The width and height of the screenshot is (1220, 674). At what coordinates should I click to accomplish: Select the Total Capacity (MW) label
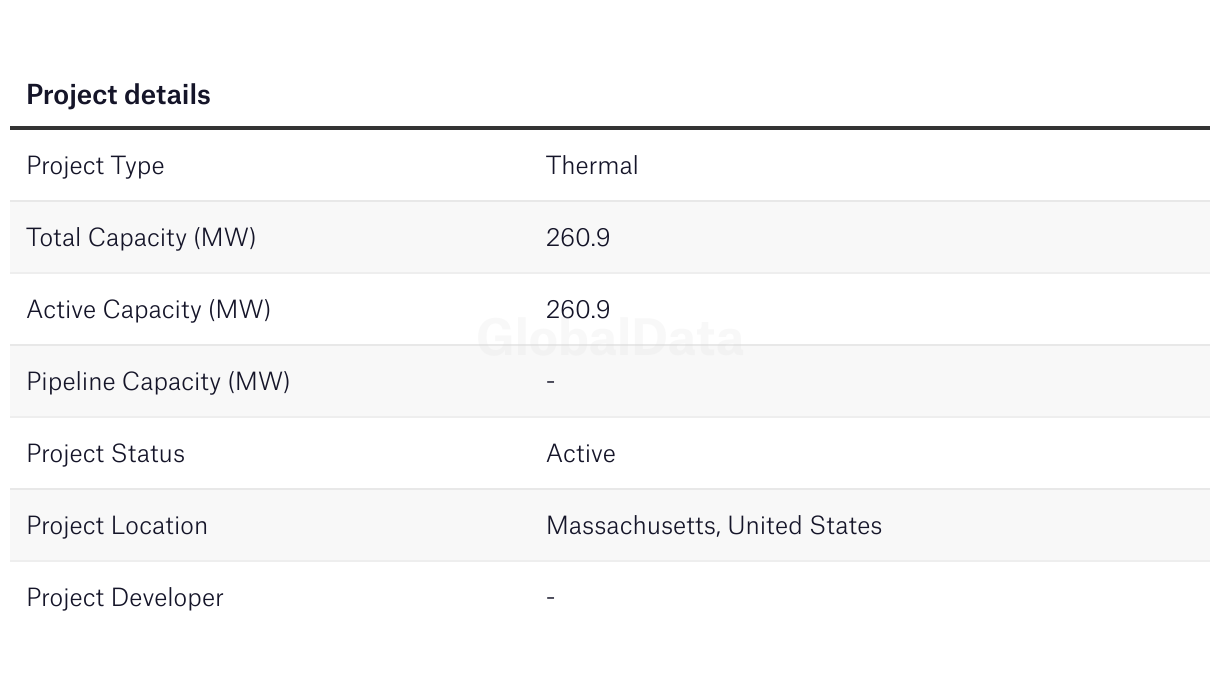[141, 238]
